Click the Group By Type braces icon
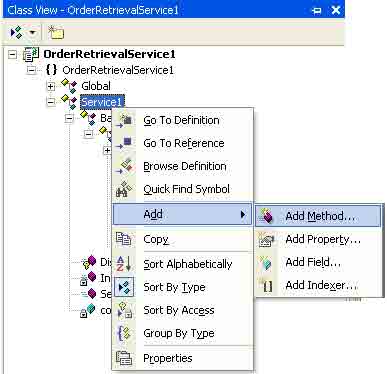 tap(124, 333)
